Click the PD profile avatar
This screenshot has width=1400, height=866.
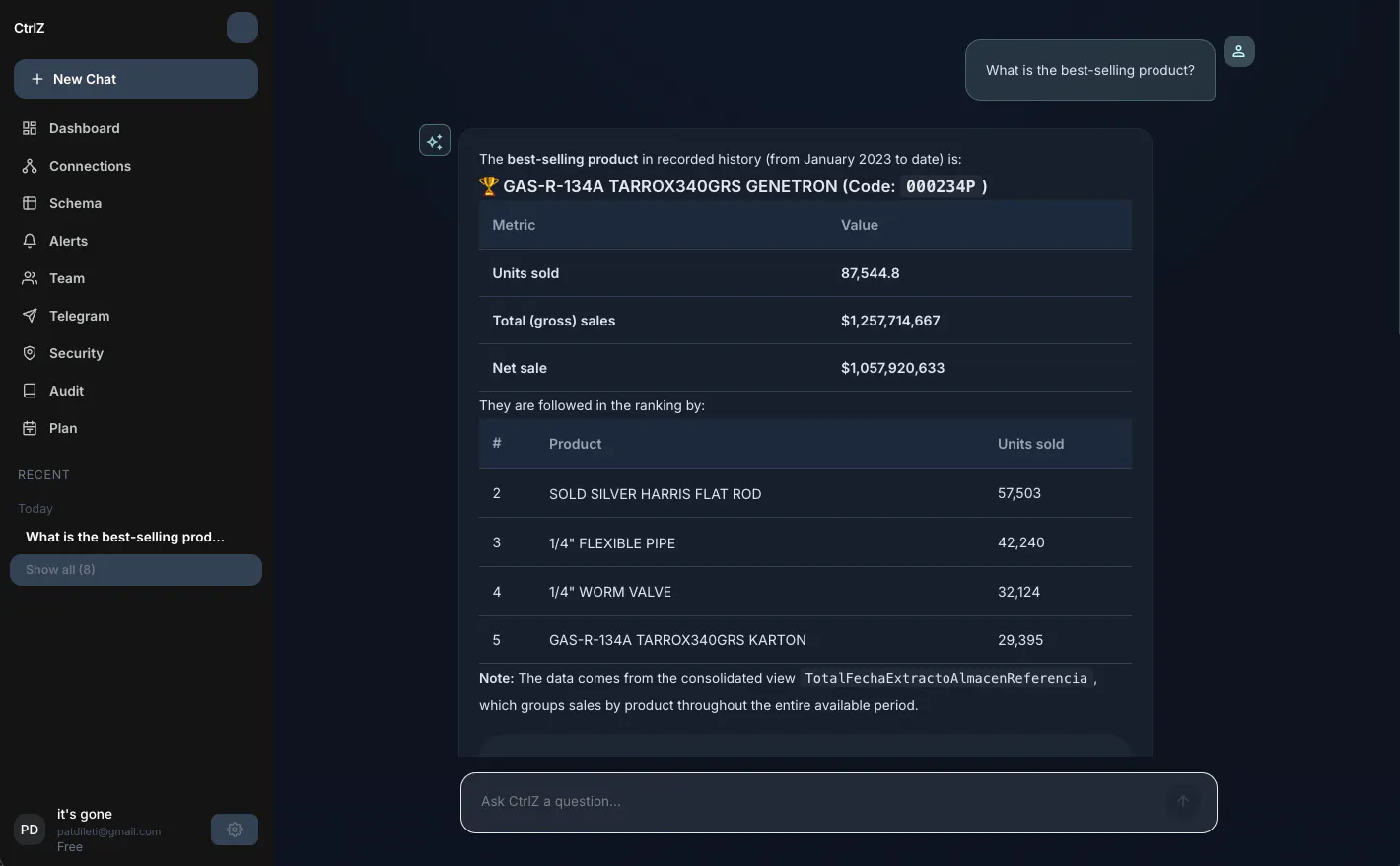(30, 830)
